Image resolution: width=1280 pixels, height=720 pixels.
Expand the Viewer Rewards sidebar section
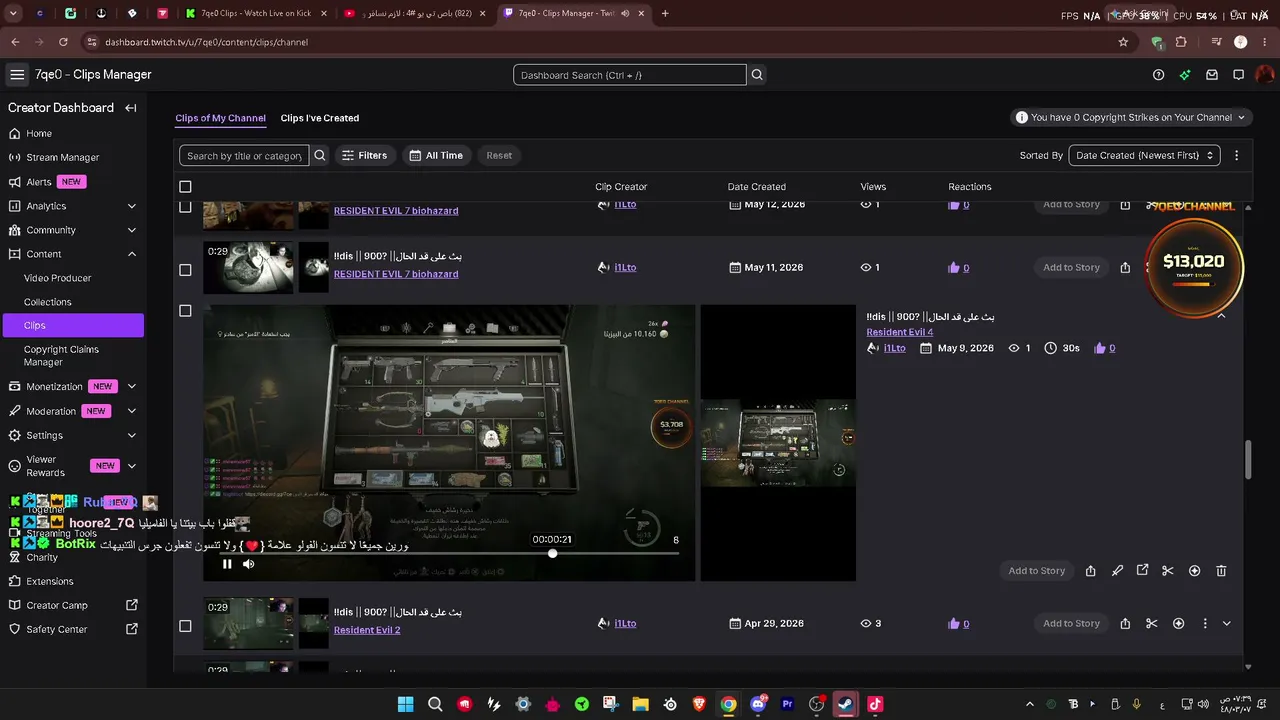tap(132, 466)
